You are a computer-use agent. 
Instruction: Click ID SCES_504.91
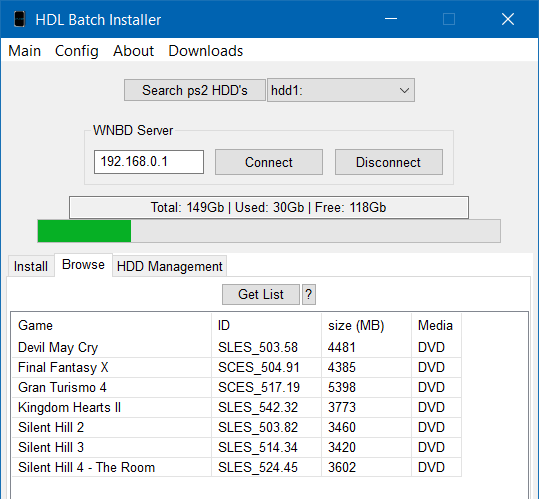[259, 367]
